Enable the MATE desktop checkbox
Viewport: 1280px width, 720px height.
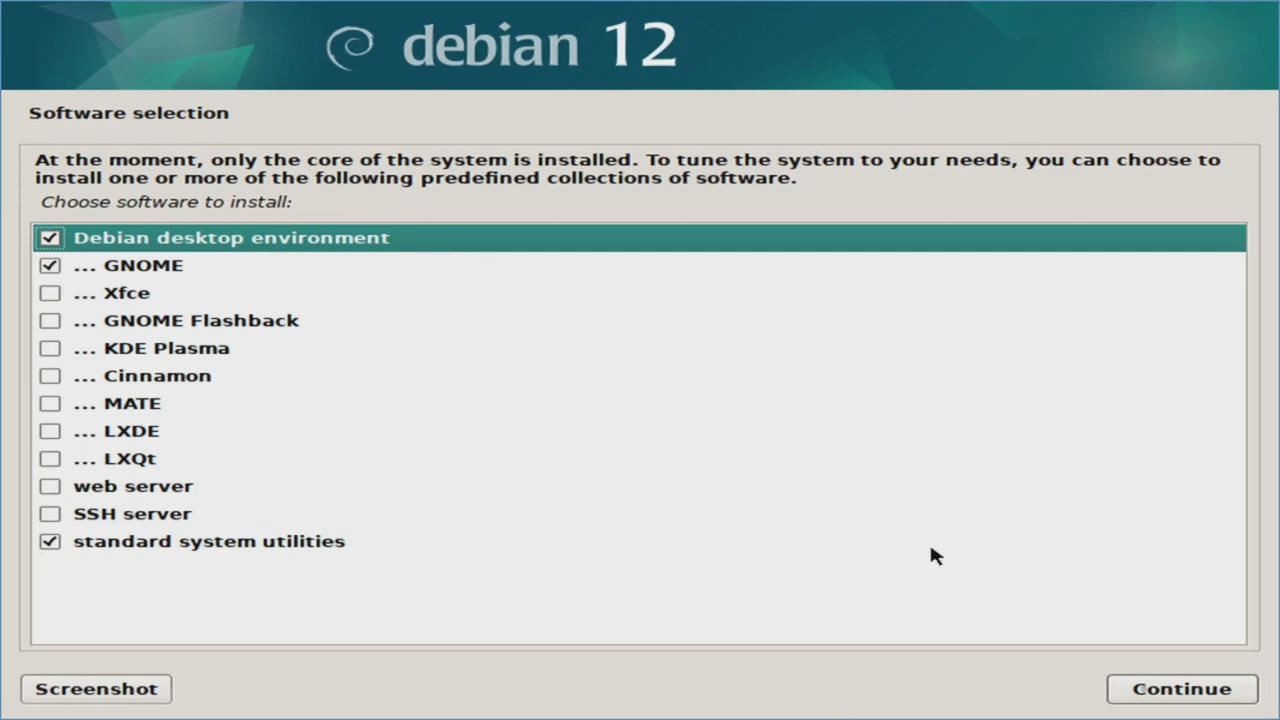coord(50,404)
